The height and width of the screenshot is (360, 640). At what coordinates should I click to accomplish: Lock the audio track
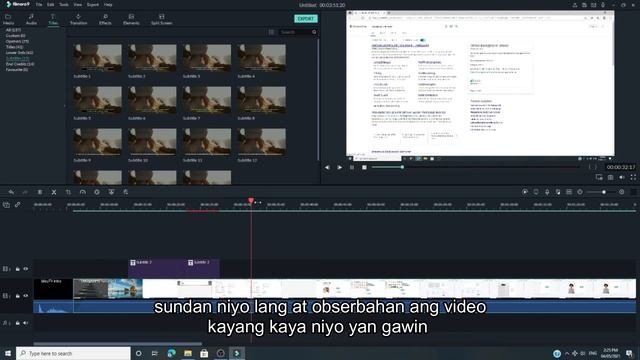click(x=18, y=323)
